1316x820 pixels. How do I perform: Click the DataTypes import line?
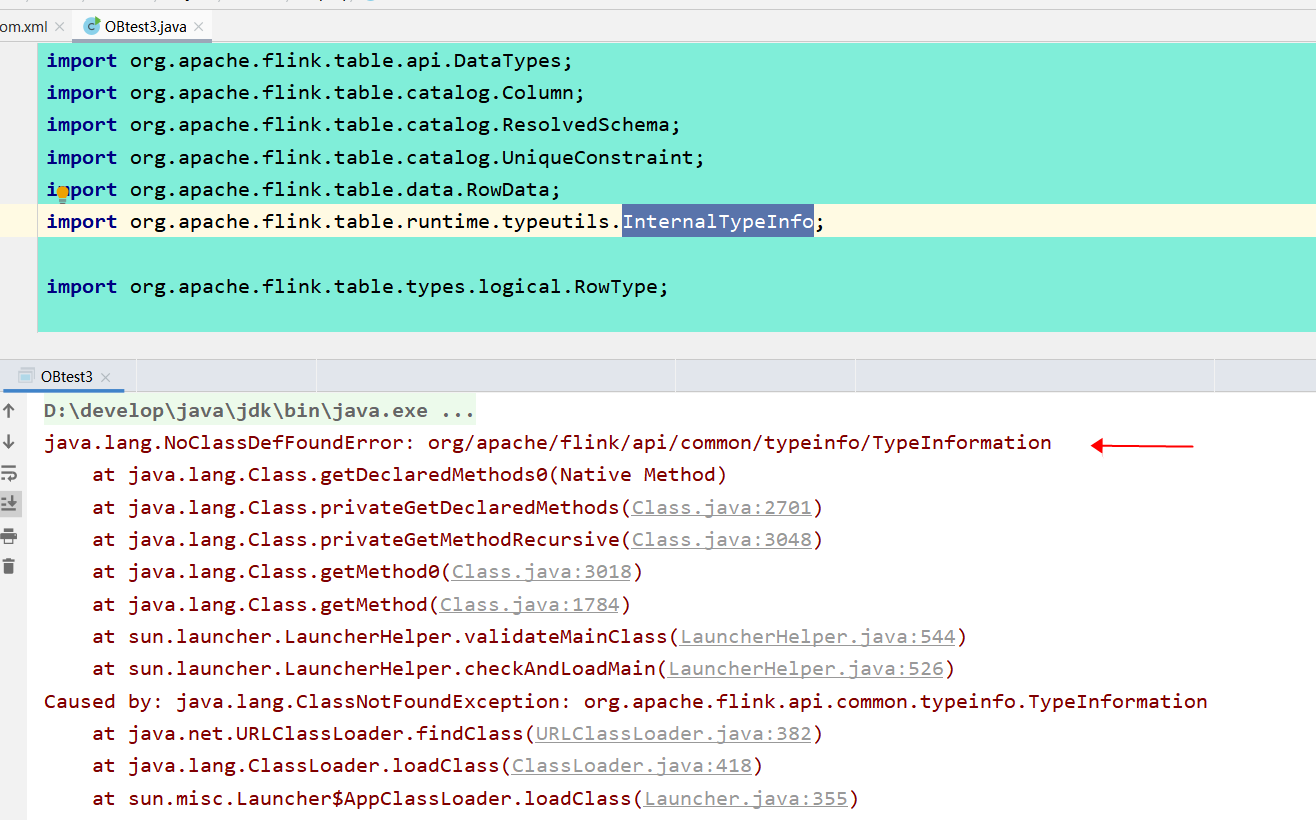tap(309, 60)
